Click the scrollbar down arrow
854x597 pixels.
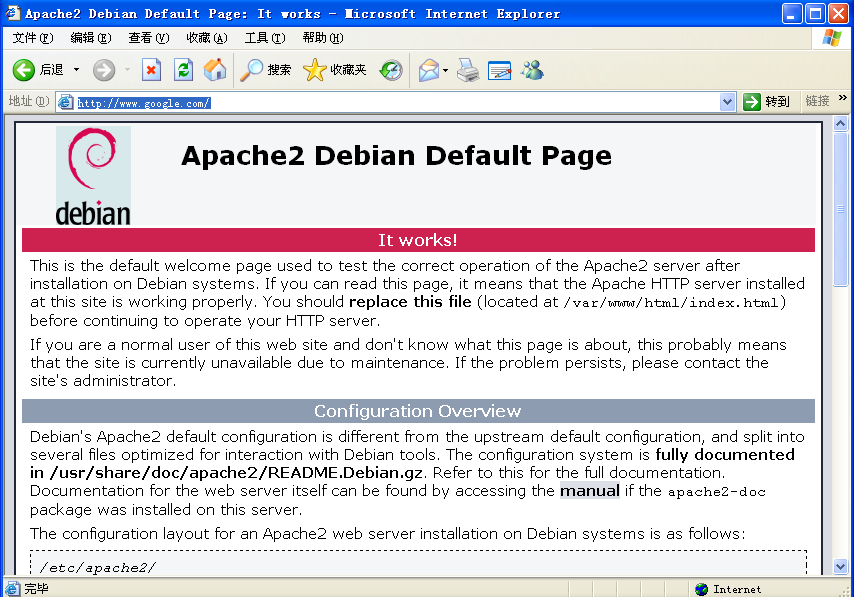point(840,566)
